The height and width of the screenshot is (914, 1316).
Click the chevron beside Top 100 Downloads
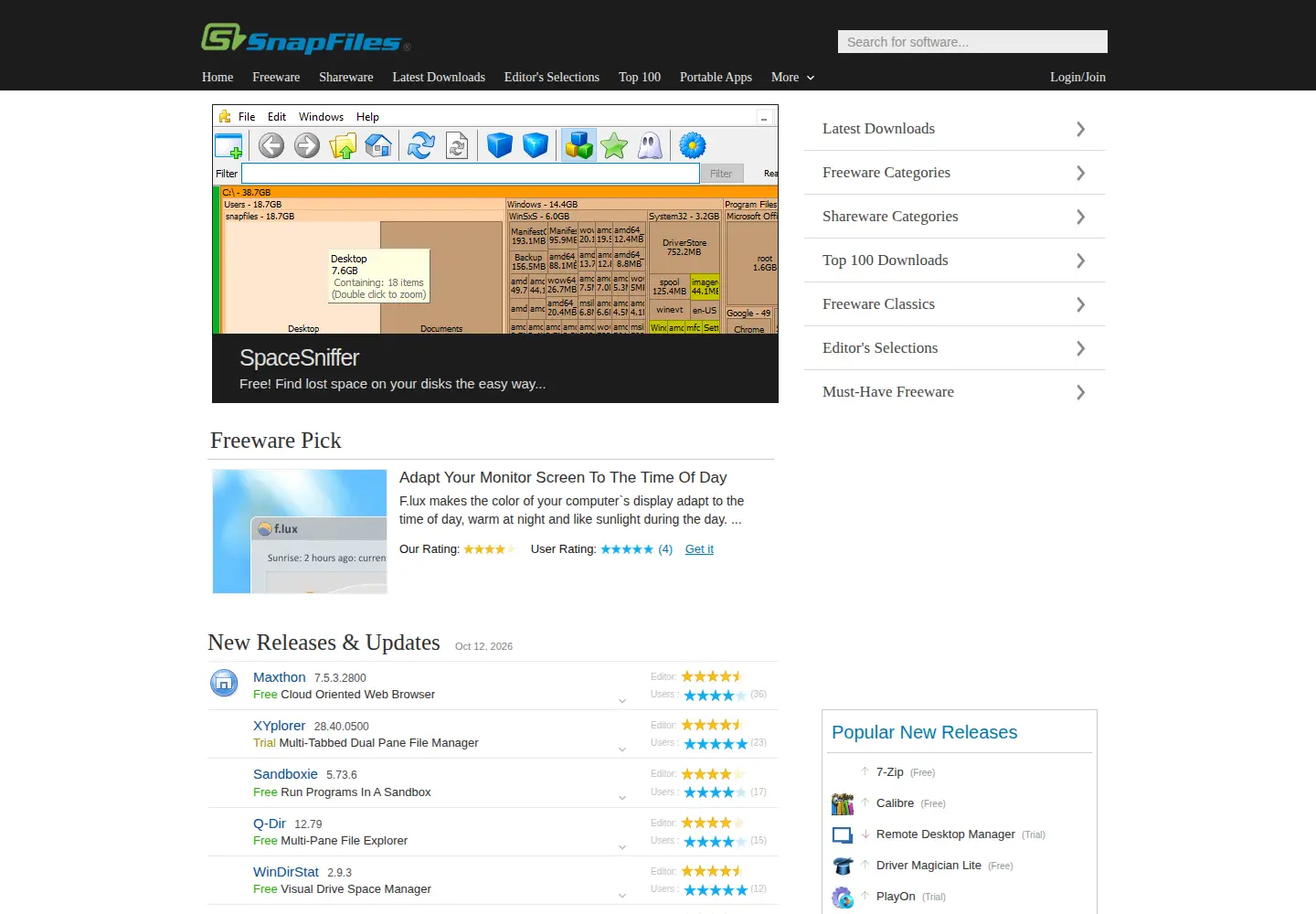pyautogui.click(x=1080, y=260)
